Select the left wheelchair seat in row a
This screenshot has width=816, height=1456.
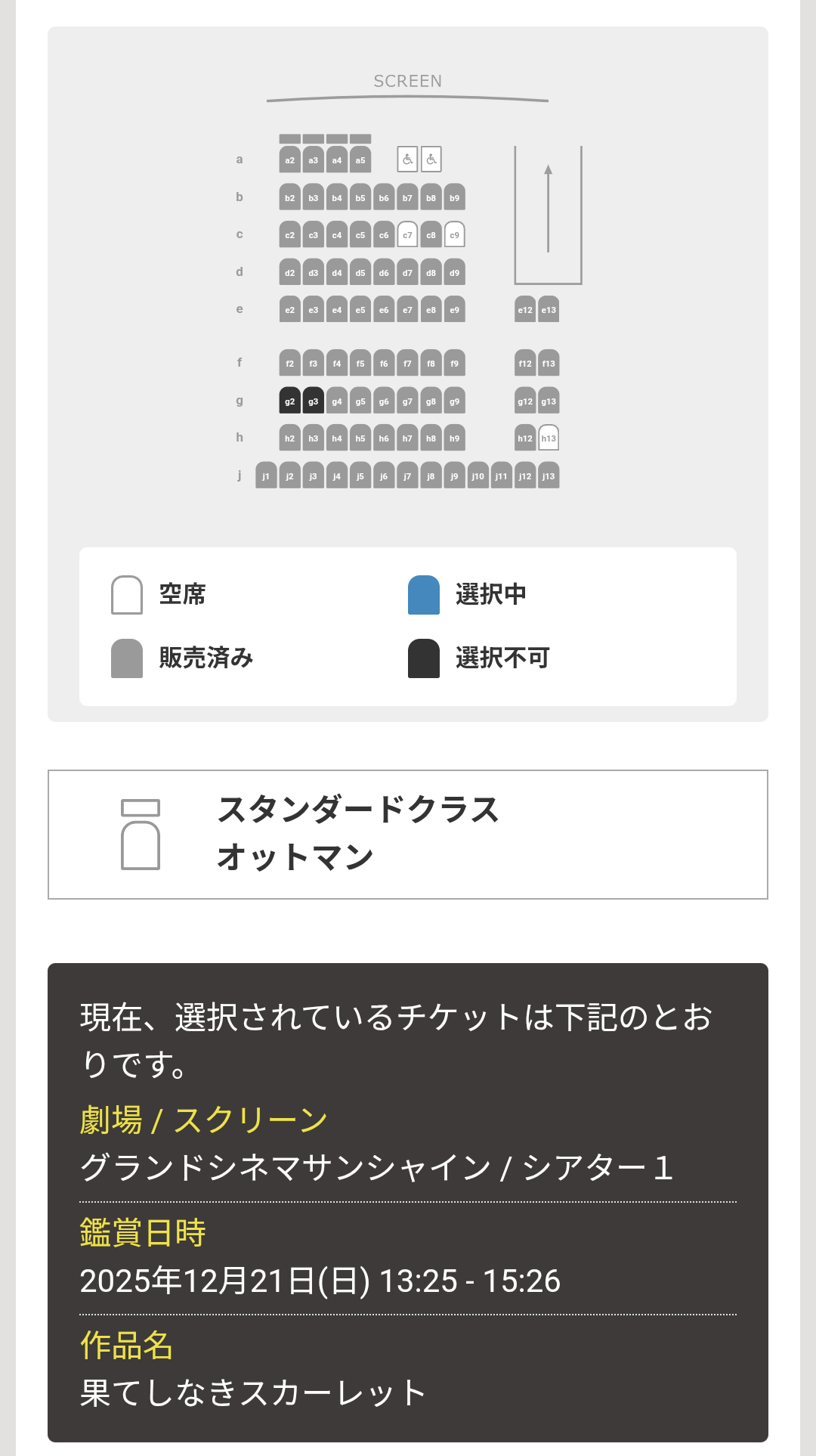[407, 160]
